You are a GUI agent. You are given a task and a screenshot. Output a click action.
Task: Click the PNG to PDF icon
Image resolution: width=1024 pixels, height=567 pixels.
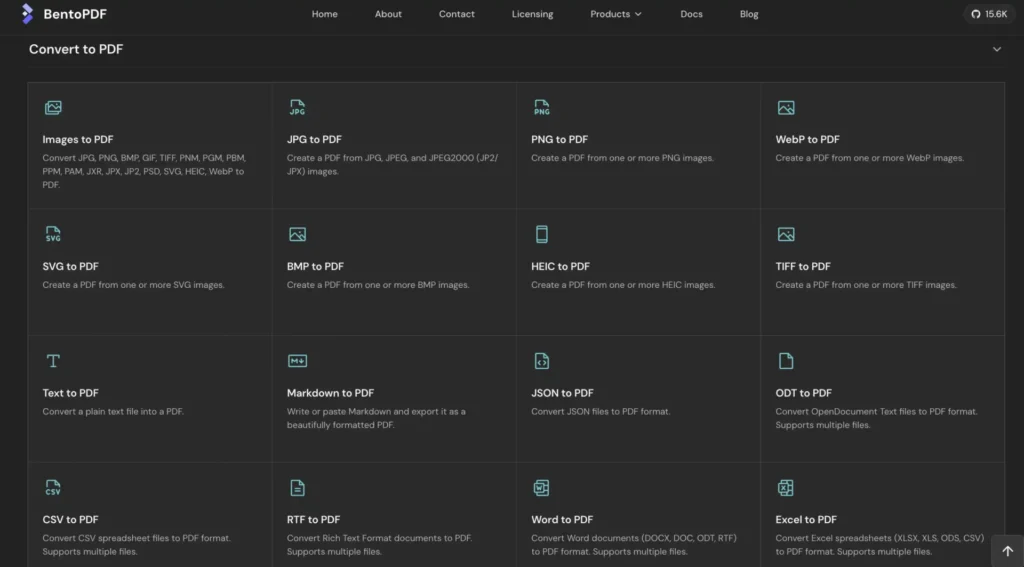[541, 108]
